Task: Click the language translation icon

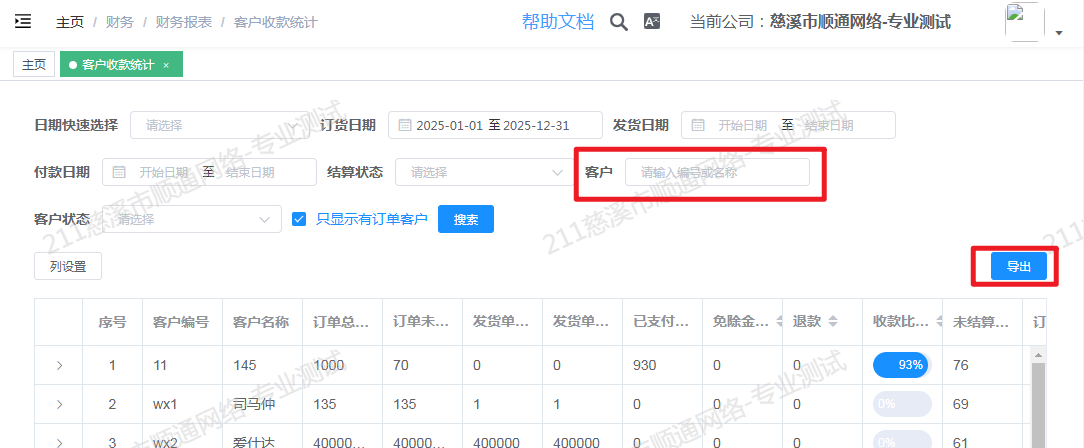Action: 652,22
